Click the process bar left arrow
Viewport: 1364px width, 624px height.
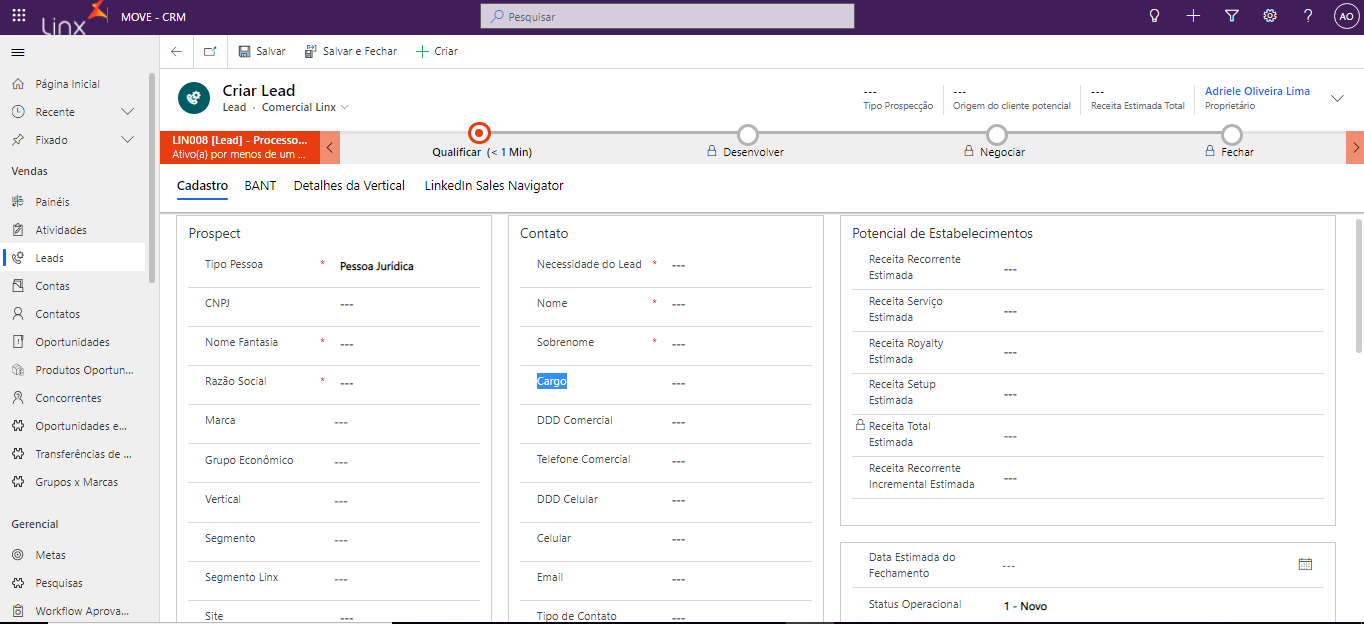pos(330,147)
